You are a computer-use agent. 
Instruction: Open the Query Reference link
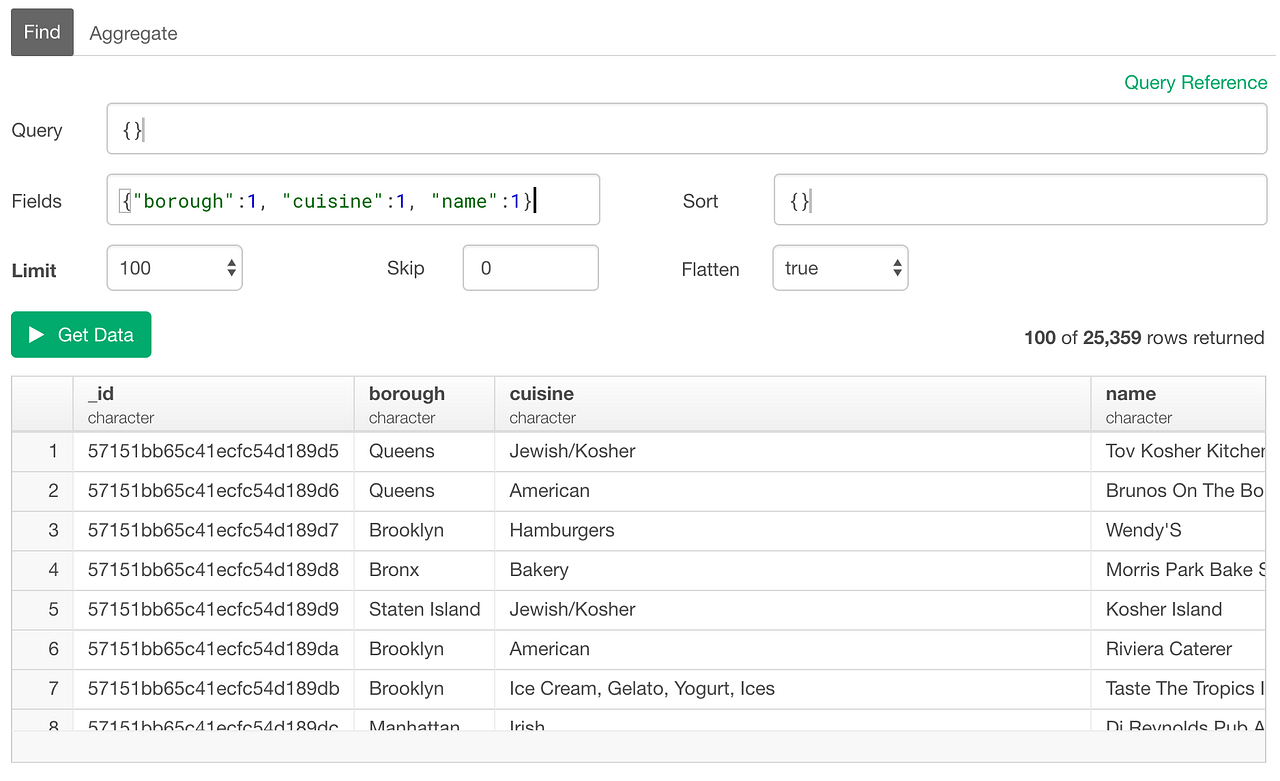click(x=1196, y=83)
